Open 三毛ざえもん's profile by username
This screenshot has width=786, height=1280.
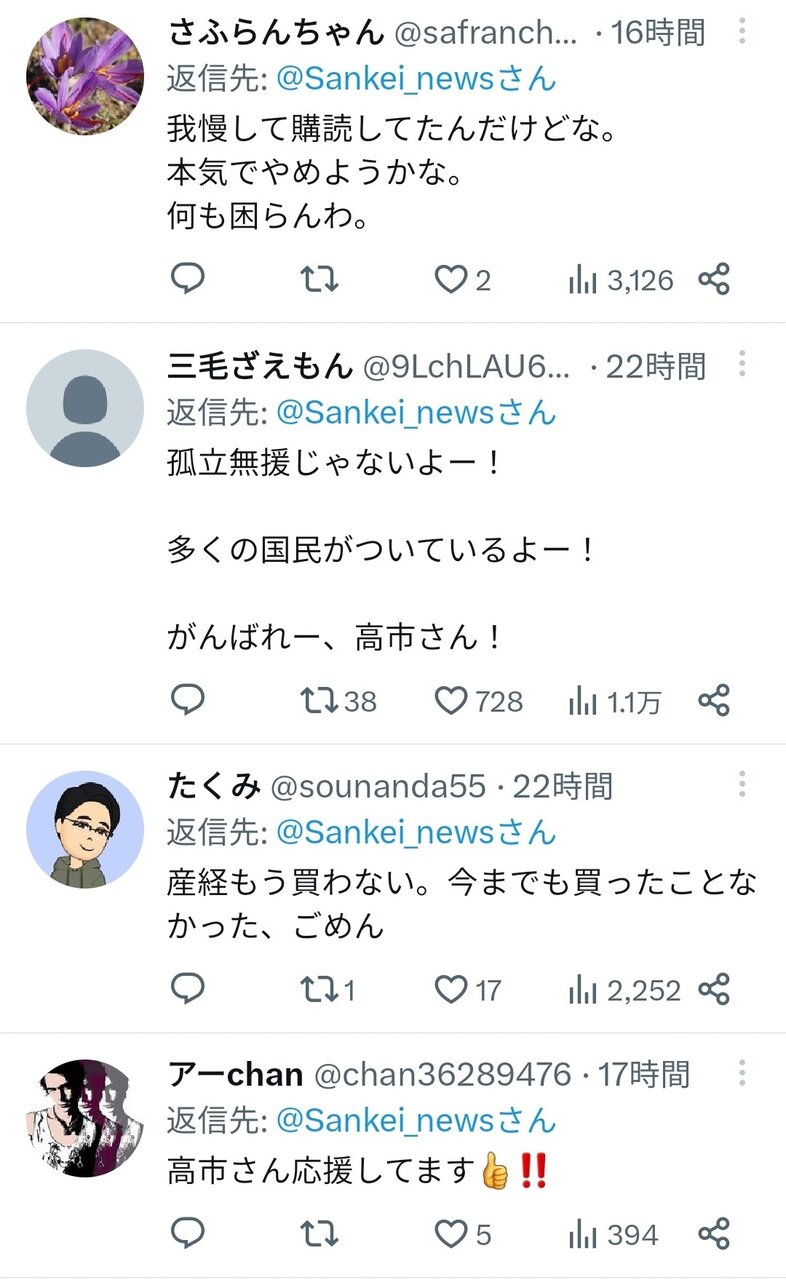pos(260,367)
